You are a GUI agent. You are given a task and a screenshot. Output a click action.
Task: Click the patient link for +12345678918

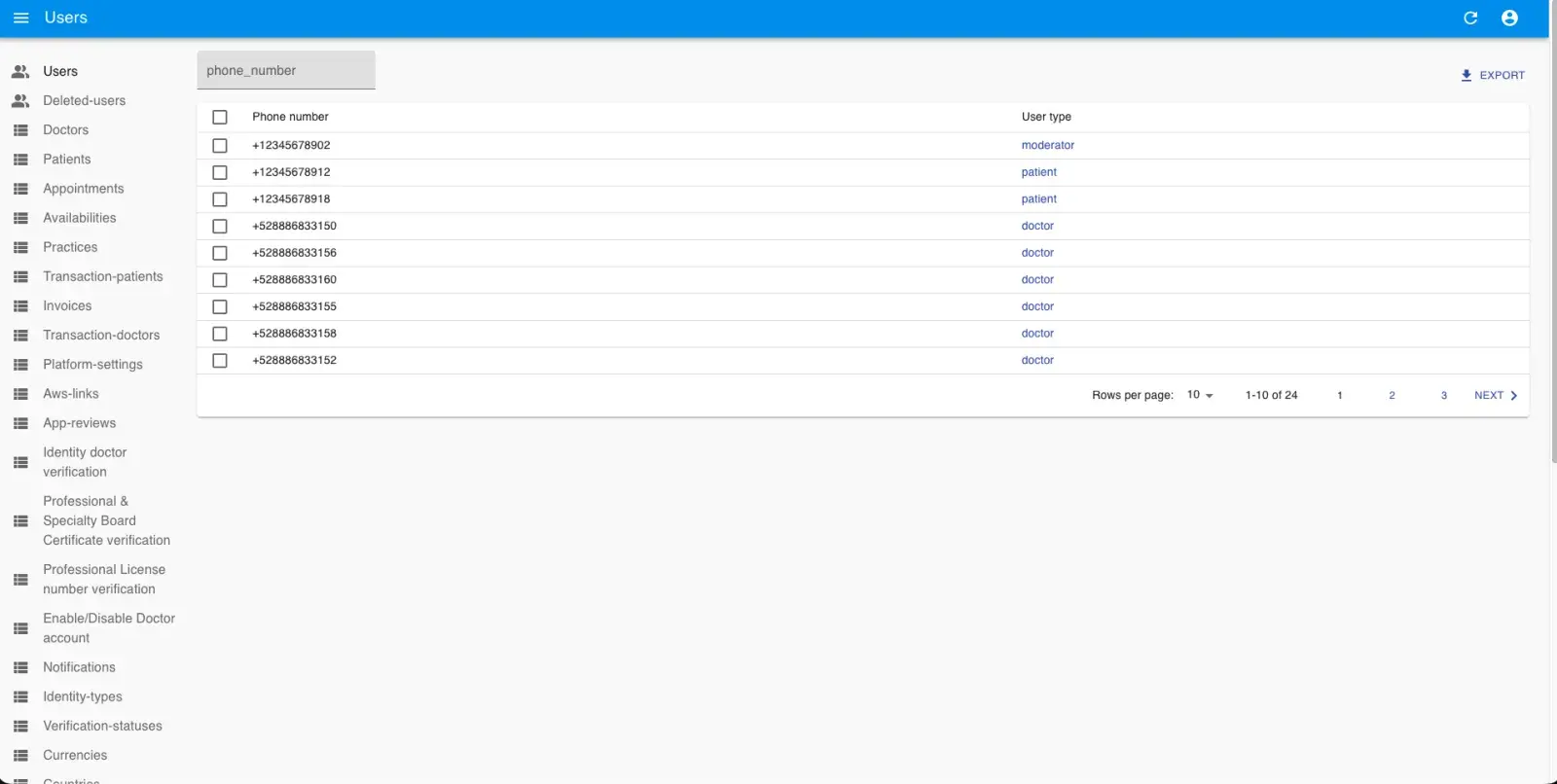pos(1038,199)
